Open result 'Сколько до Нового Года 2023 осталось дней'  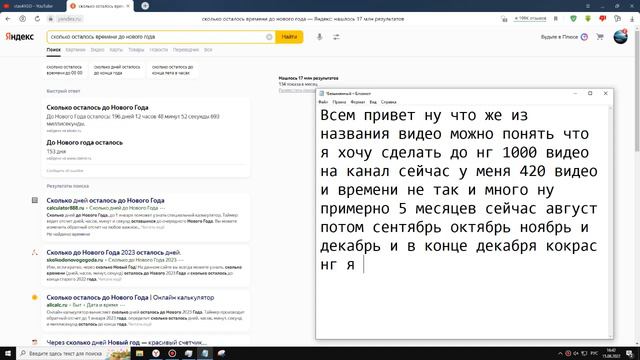click(114, 252)
